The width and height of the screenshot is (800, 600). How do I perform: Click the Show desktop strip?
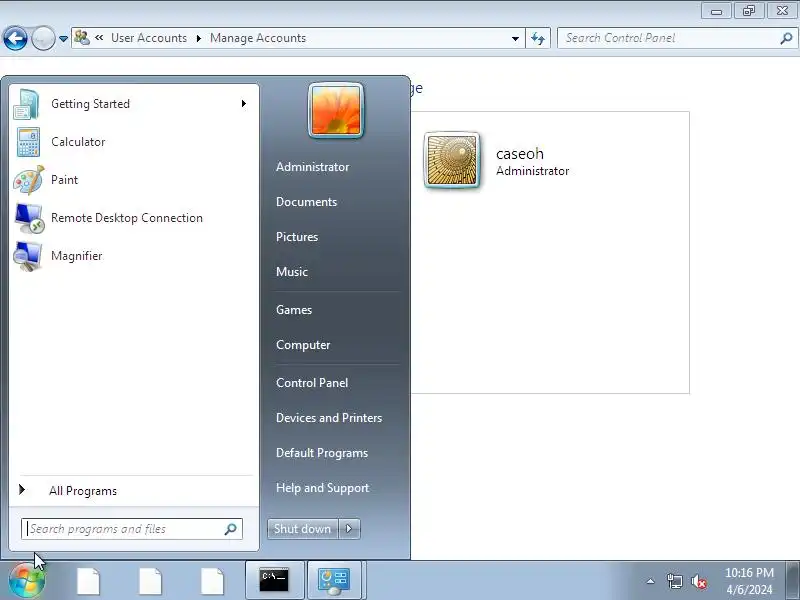pos(793,581)
